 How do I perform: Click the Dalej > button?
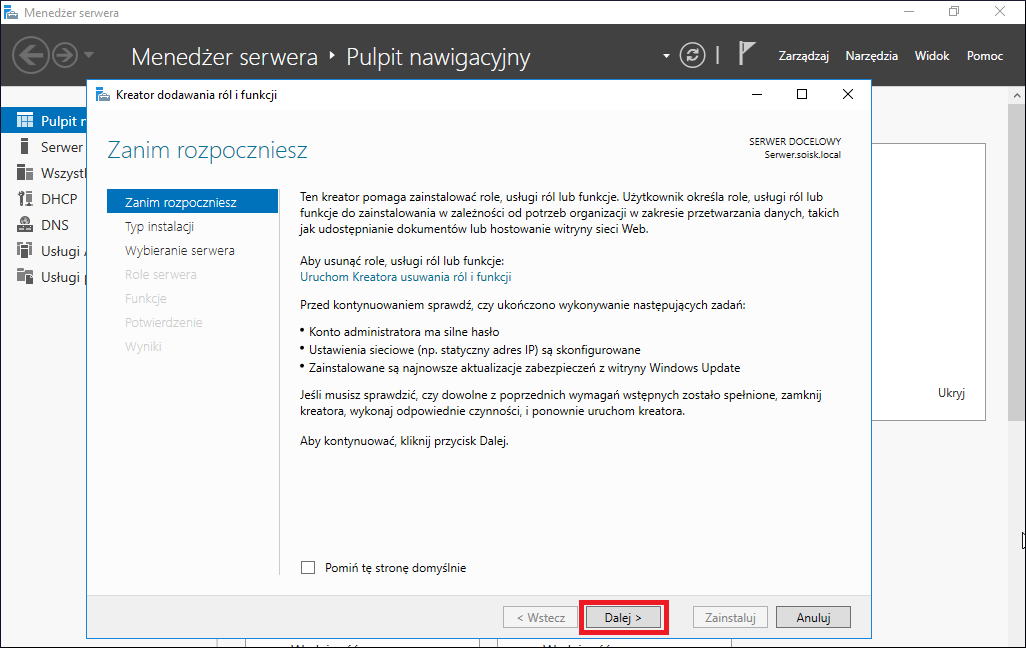tap(623, 617)
